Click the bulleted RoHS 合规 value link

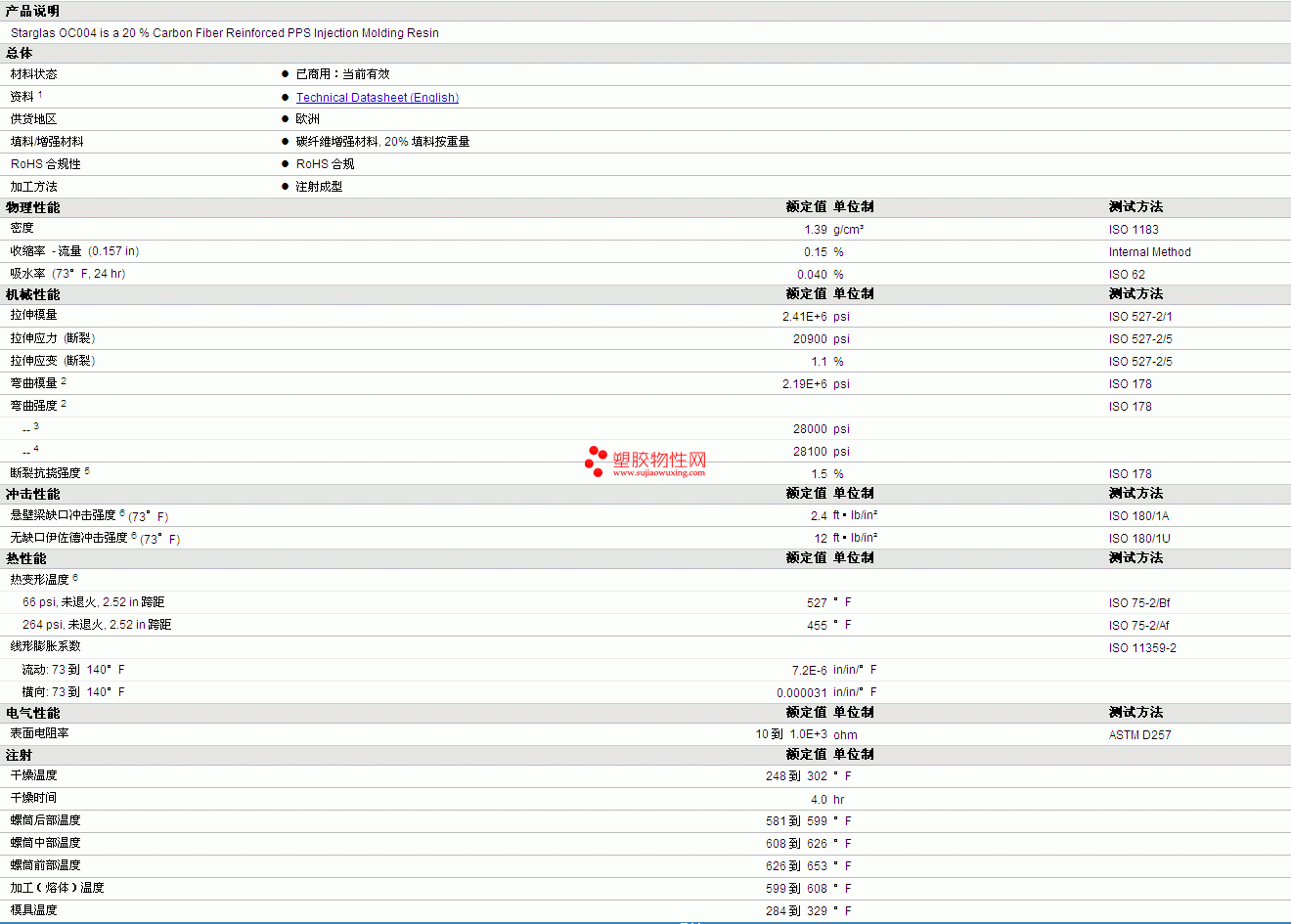point(326,164)
